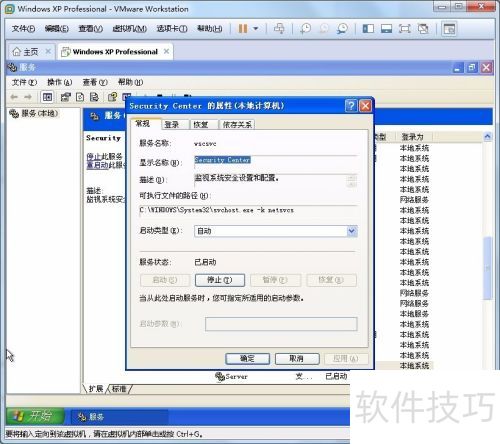The width and height of the screenshot is (500, 444).
Task: Open the VMware 选项卡(T) menu
Action: point(172,29)
